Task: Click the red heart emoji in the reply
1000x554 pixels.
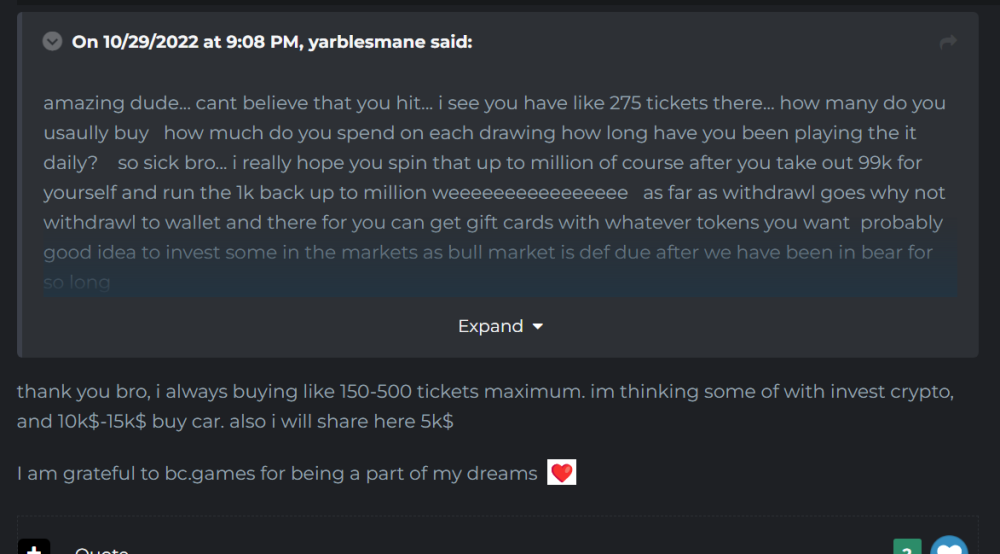Action: [562, 473]
